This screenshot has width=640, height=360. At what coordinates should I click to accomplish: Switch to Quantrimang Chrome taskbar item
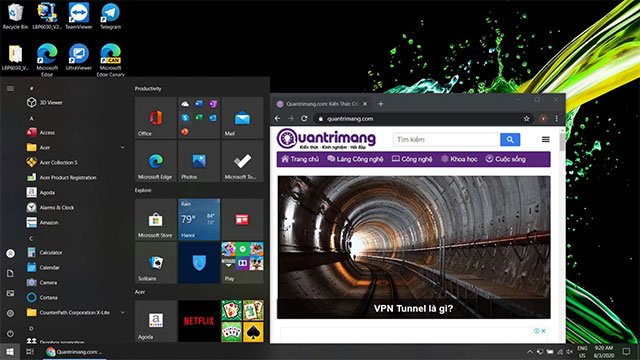74,351
